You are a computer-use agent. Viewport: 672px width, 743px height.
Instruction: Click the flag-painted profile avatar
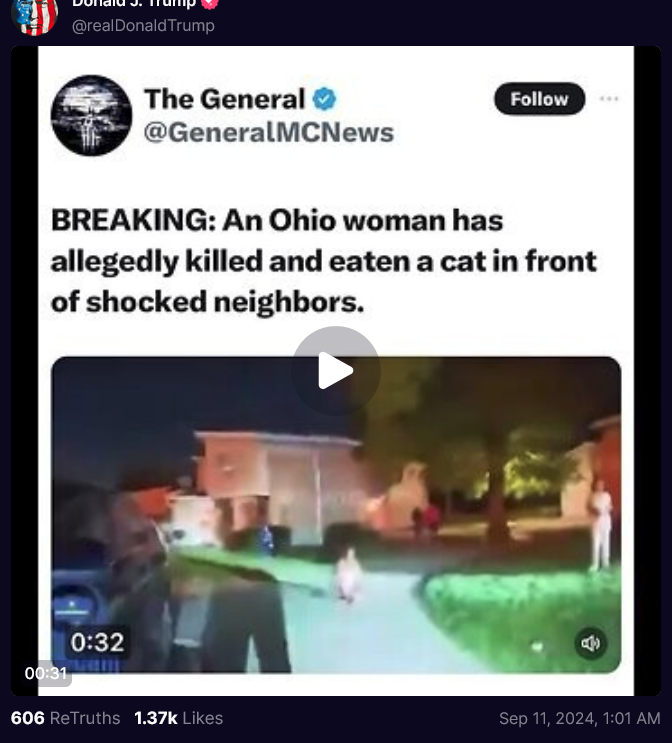pyautogui.click(x=34, y=16)
